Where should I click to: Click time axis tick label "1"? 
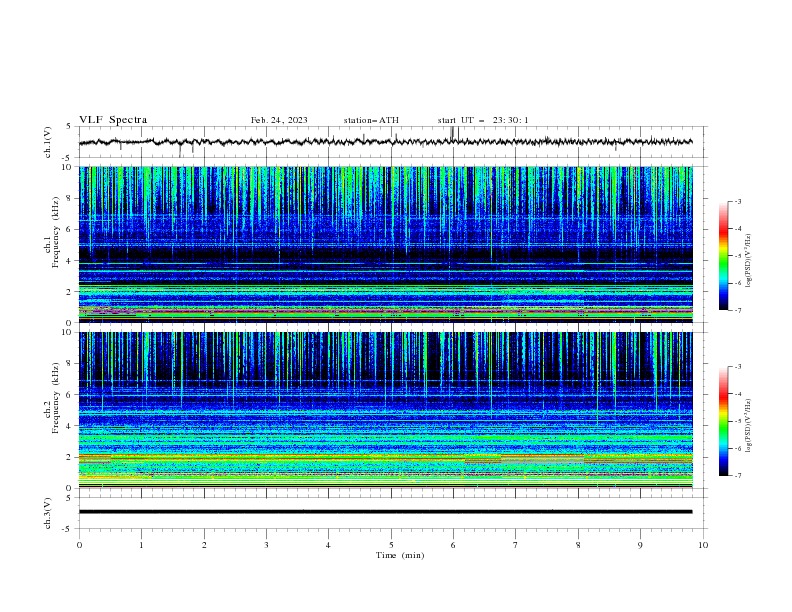coord(141,545)
